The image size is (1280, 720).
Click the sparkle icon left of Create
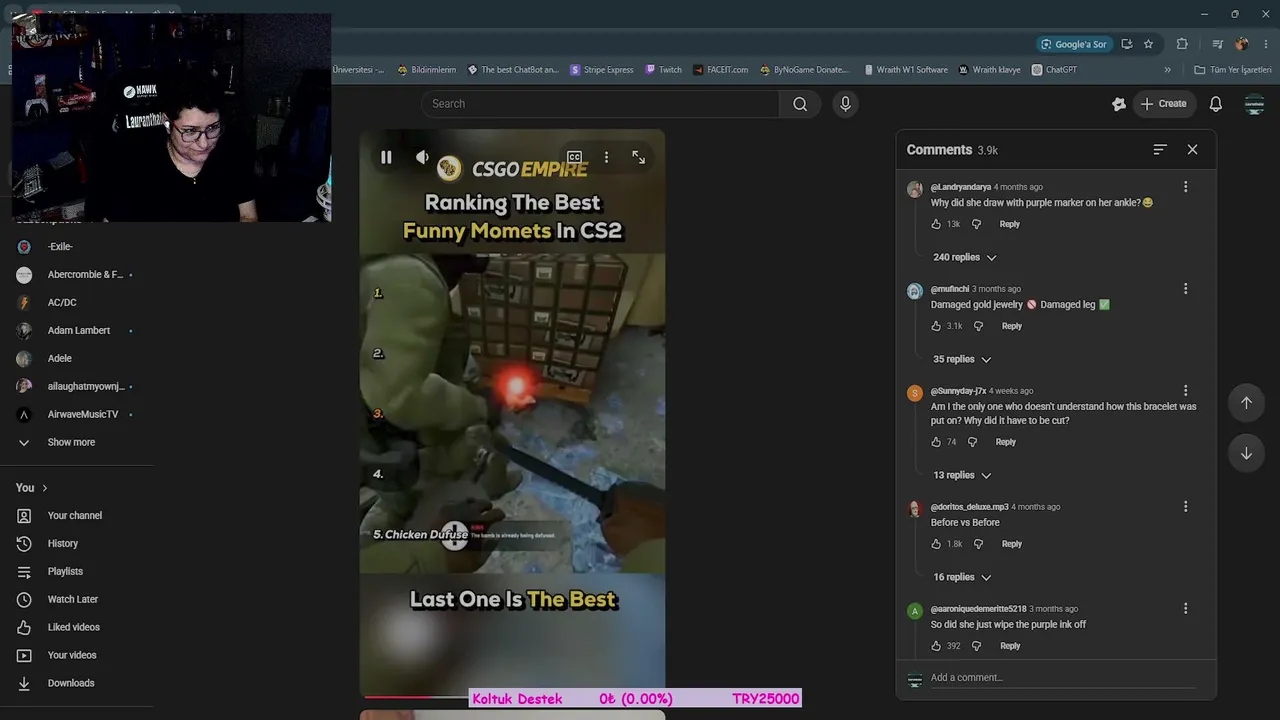(x=1119, y=104)
